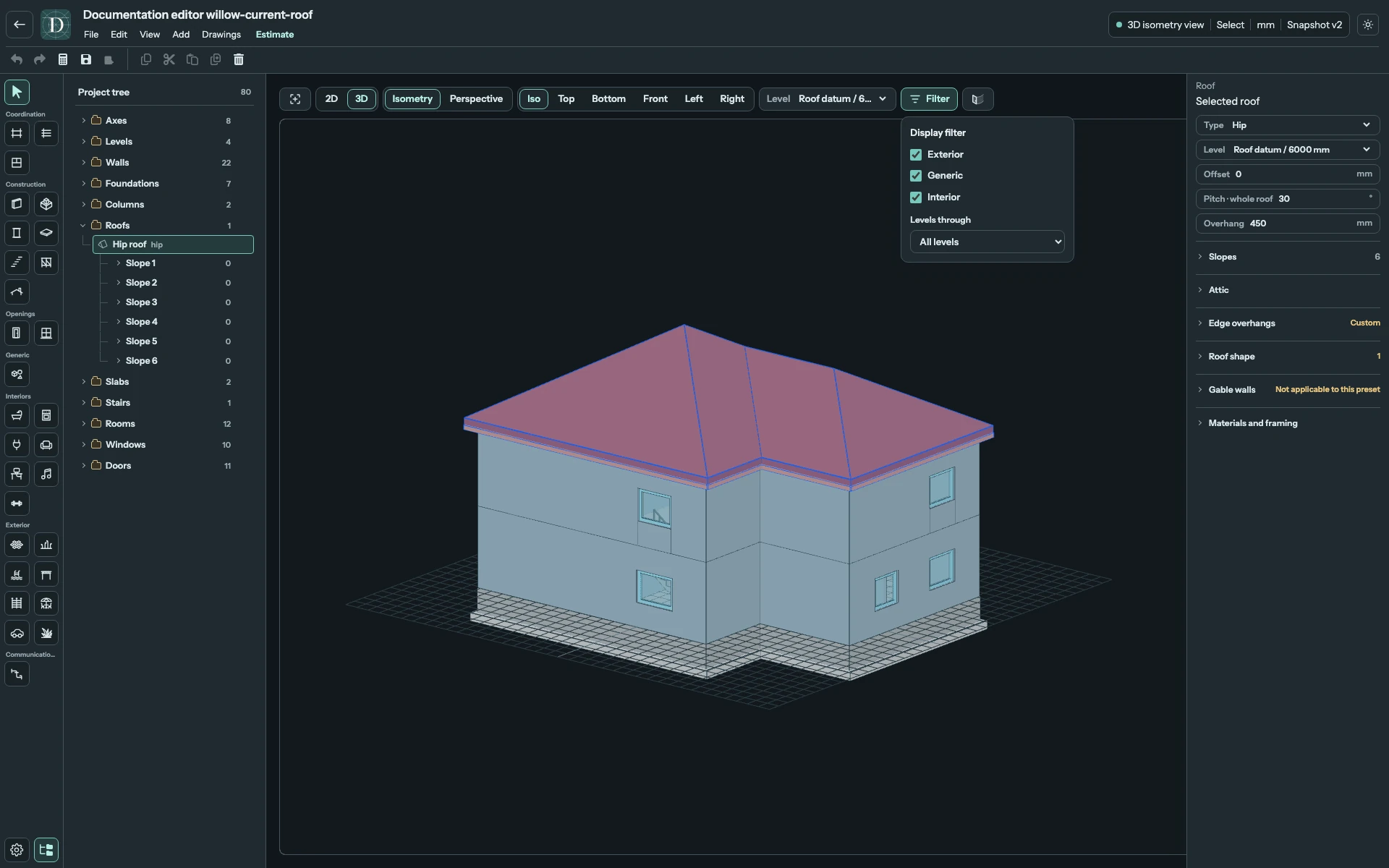This screenshot has width=1389, height=868.
Task: Select the stairs tool under Construction
Action: click(17, 263)
